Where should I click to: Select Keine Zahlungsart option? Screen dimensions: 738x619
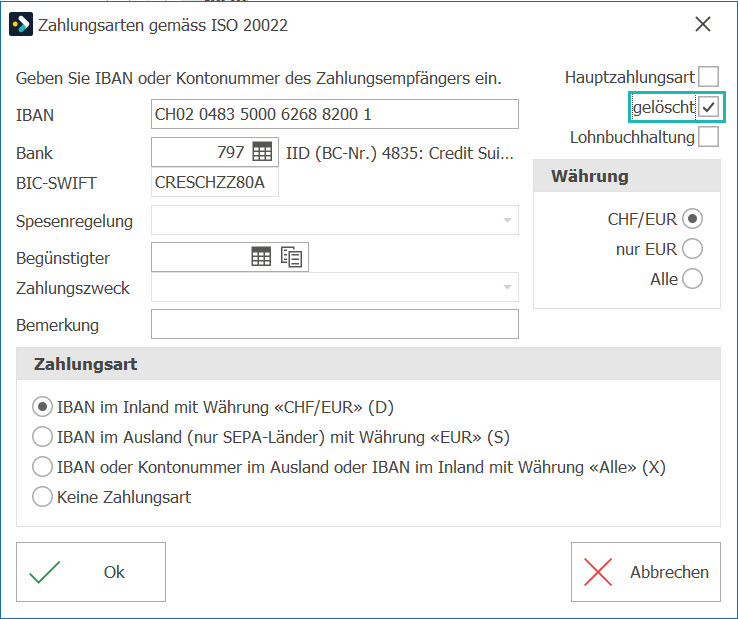tap(42, 497)
